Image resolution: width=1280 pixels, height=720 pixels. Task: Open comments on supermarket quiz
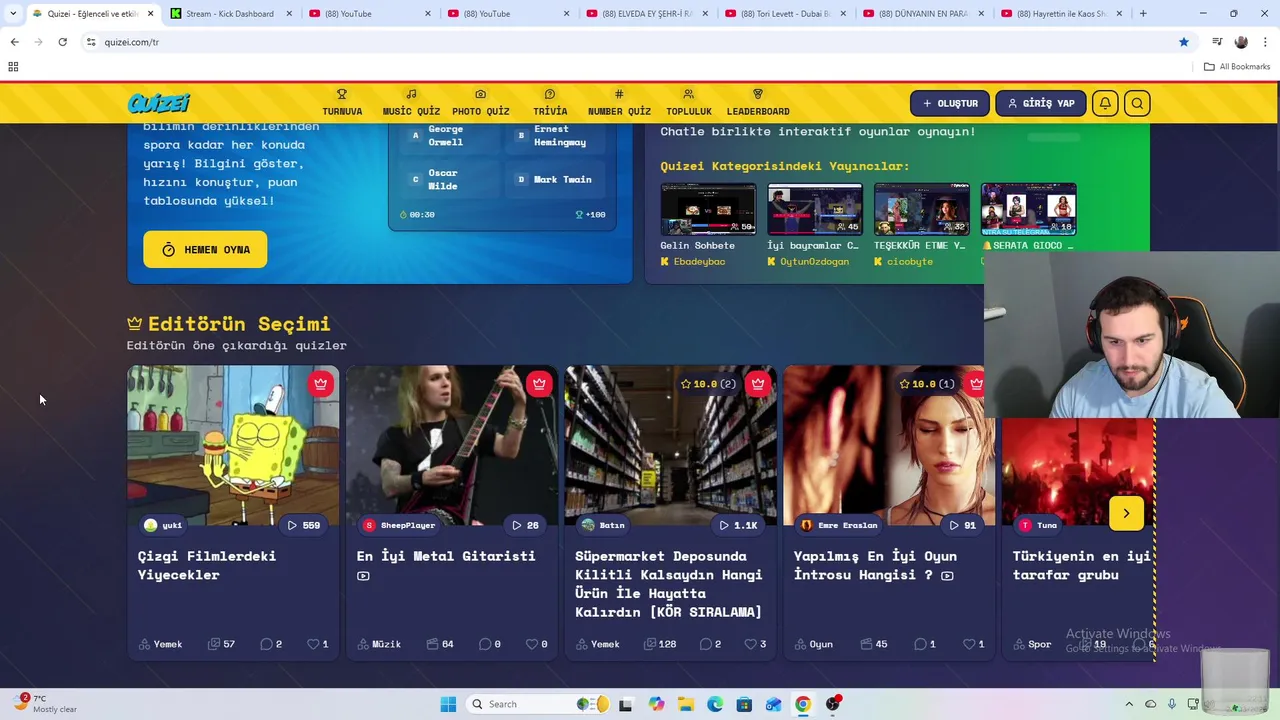711,644
